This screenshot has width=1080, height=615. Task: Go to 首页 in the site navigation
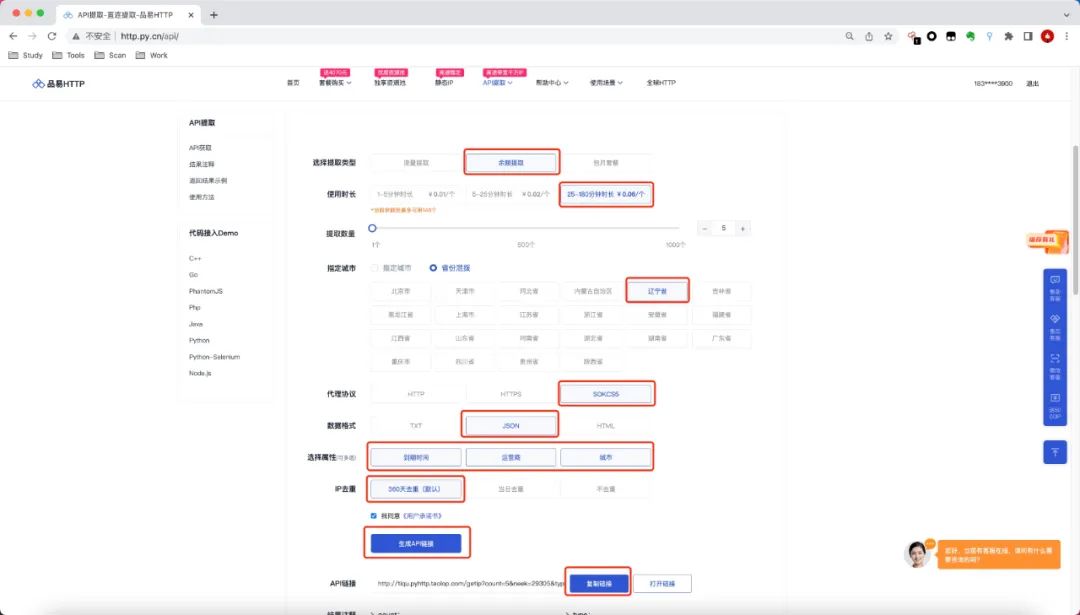(293, 83)
